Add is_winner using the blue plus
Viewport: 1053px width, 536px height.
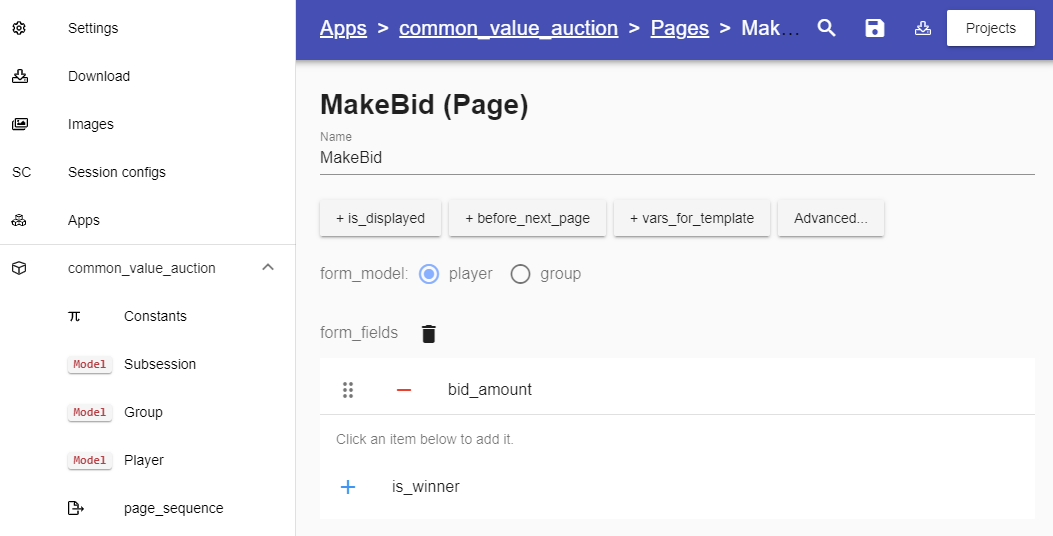pos(348,487)
